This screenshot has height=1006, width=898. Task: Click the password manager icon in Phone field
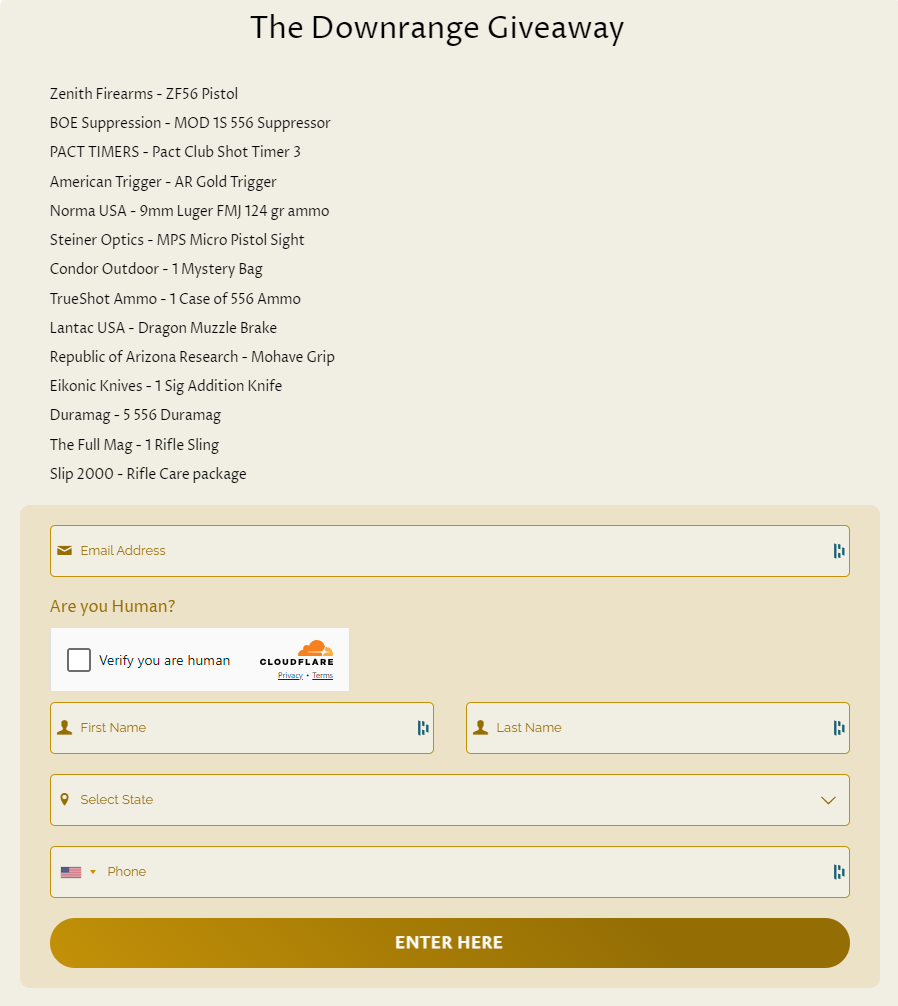pos(838,871)
